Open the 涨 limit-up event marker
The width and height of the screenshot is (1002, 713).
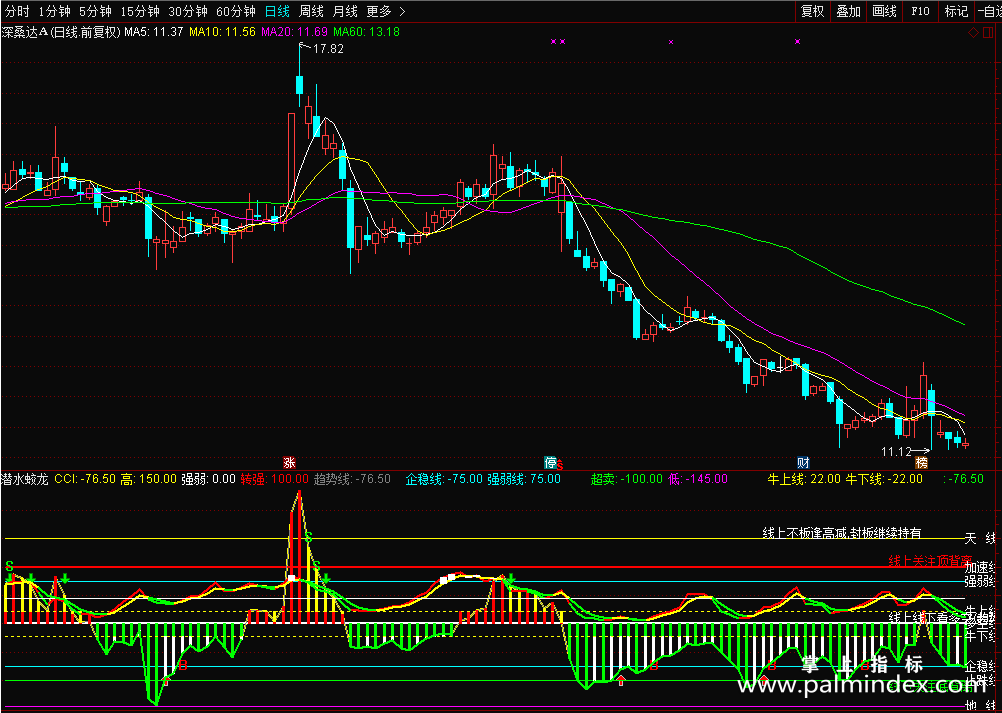tap(289, 462)
